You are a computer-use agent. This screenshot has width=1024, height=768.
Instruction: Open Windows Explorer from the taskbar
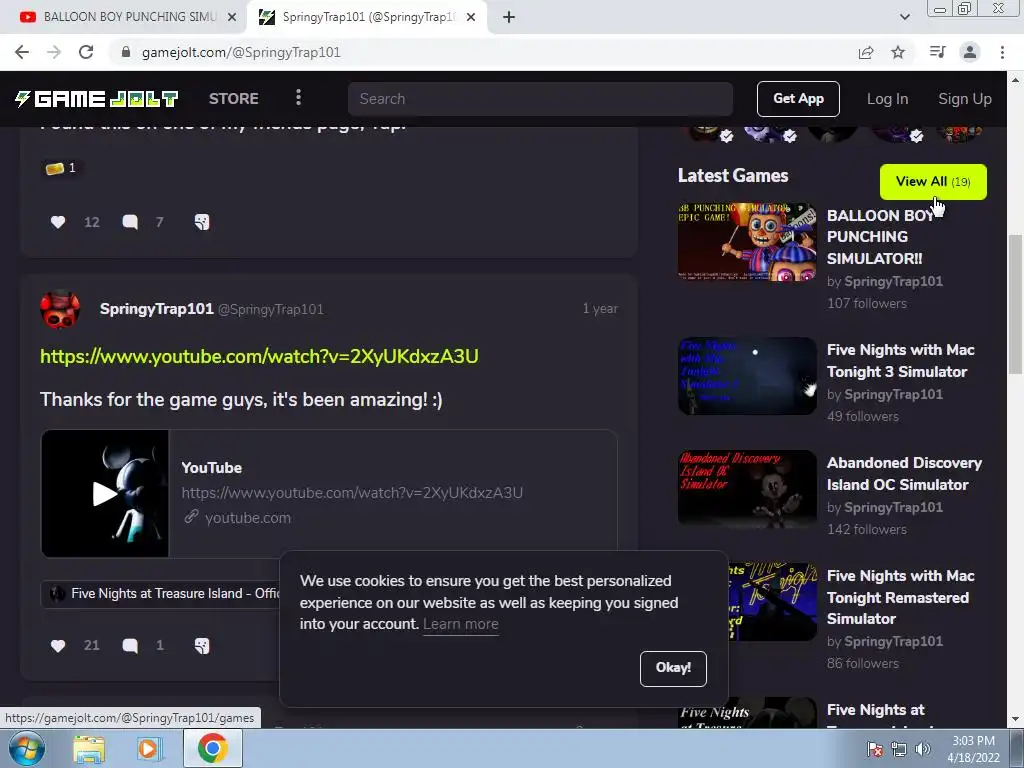[x=89, y=749]
